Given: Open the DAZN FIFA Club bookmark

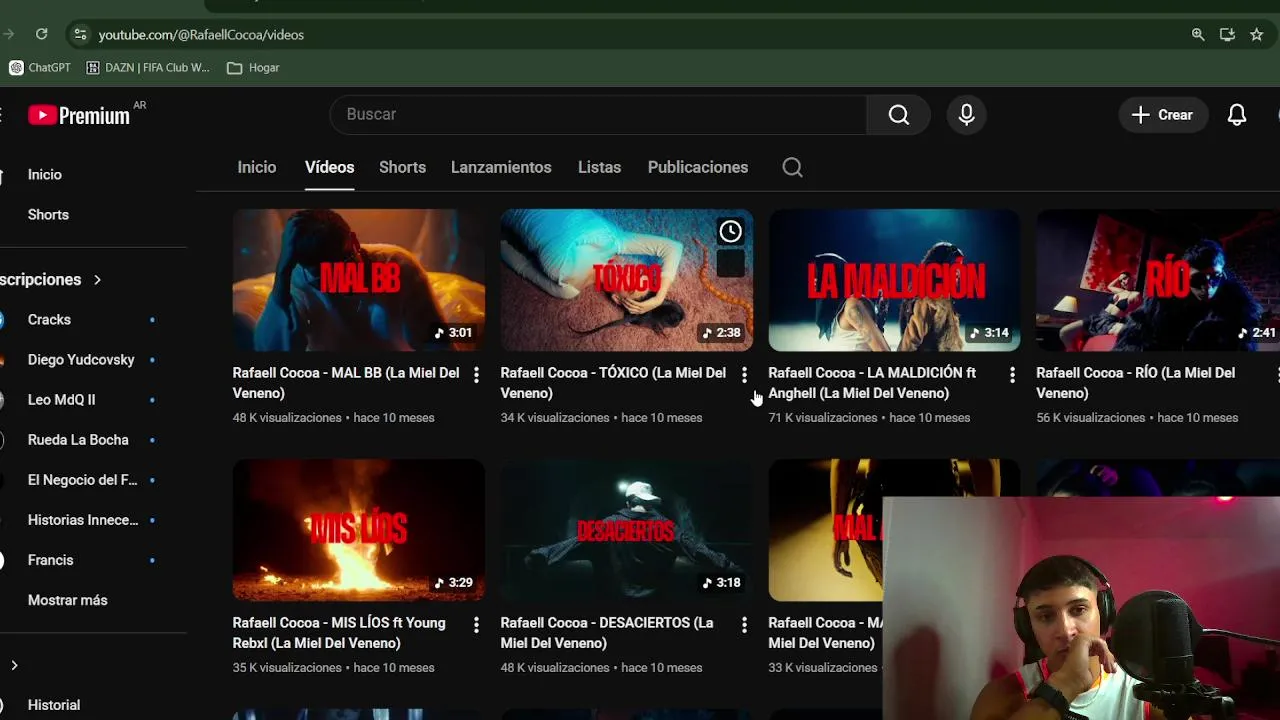Looking at the screenshot, I should (148, 68).
